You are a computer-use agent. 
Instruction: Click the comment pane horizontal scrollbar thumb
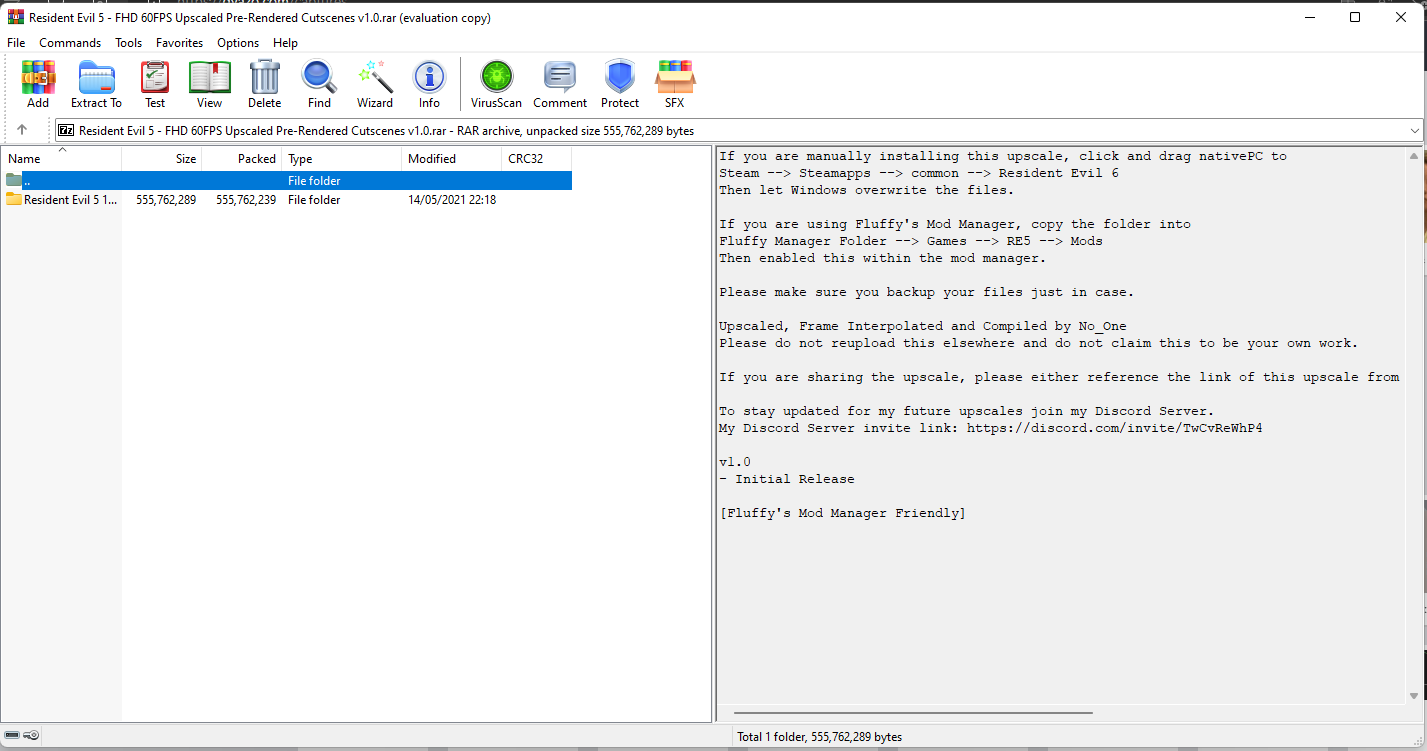[913, 713]
